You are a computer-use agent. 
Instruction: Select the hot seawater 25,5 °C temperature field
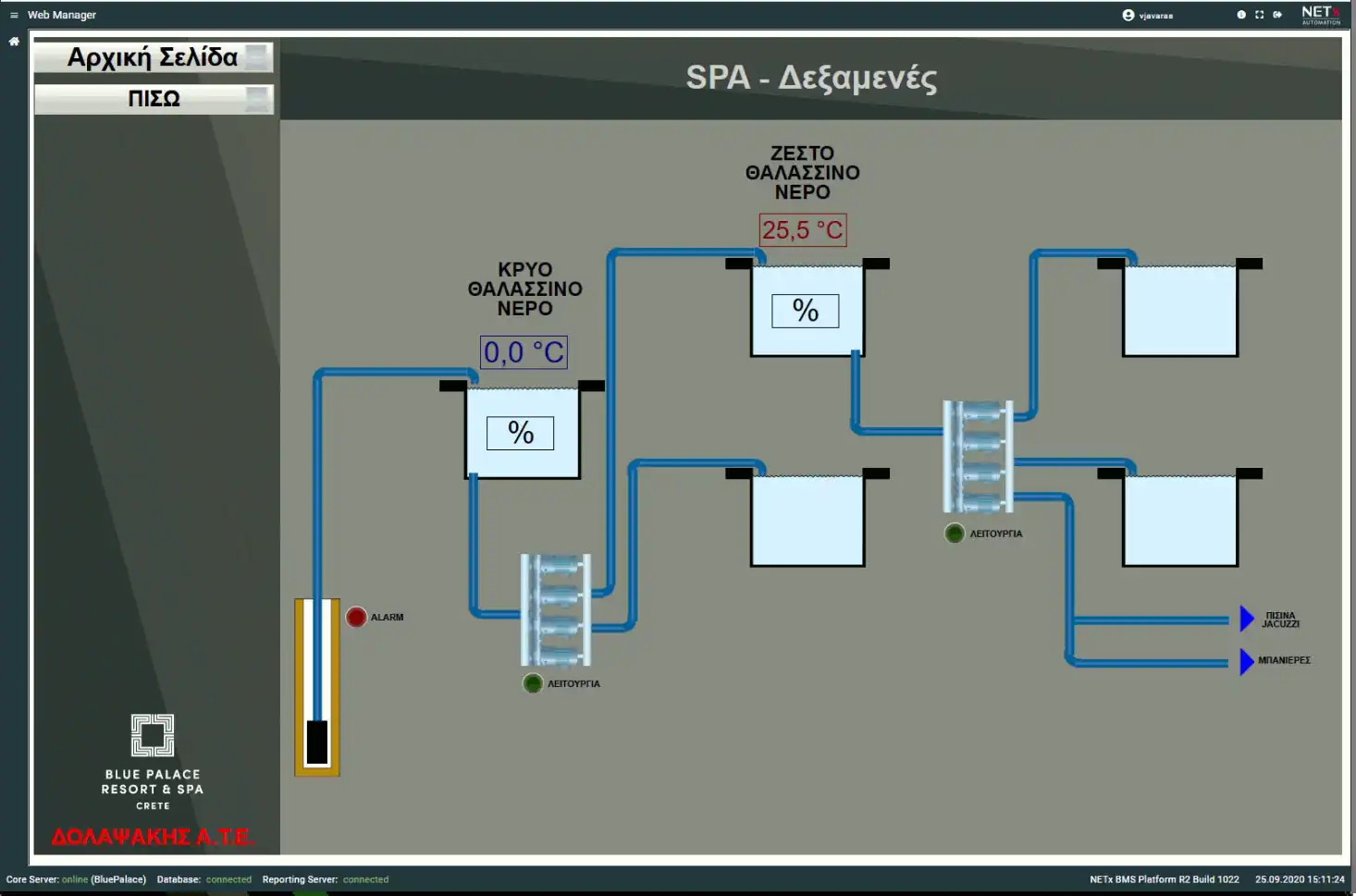coord(803,230)
